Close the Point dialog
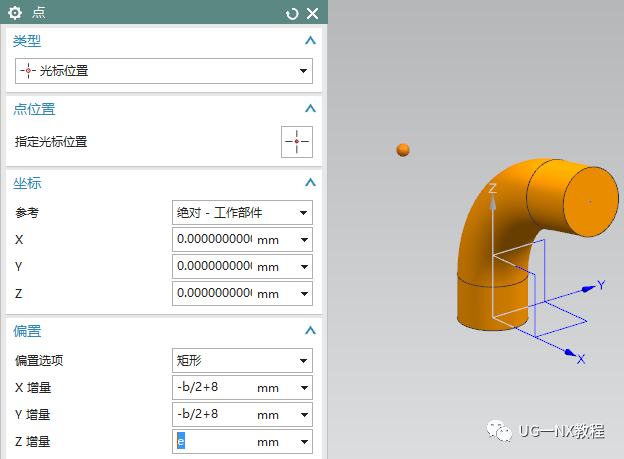624x459 pixels. tap(313, 14)
